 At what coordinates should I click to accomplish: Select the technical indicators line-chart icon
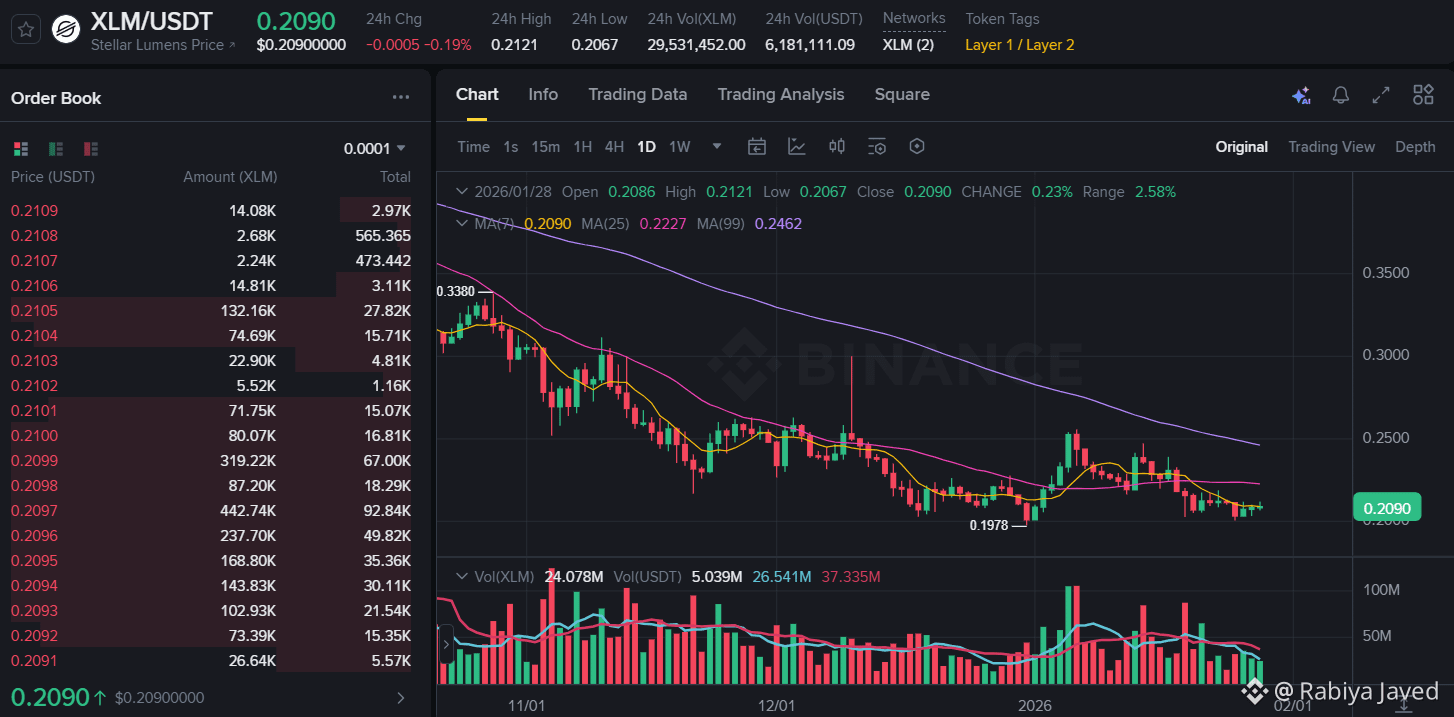796,146
